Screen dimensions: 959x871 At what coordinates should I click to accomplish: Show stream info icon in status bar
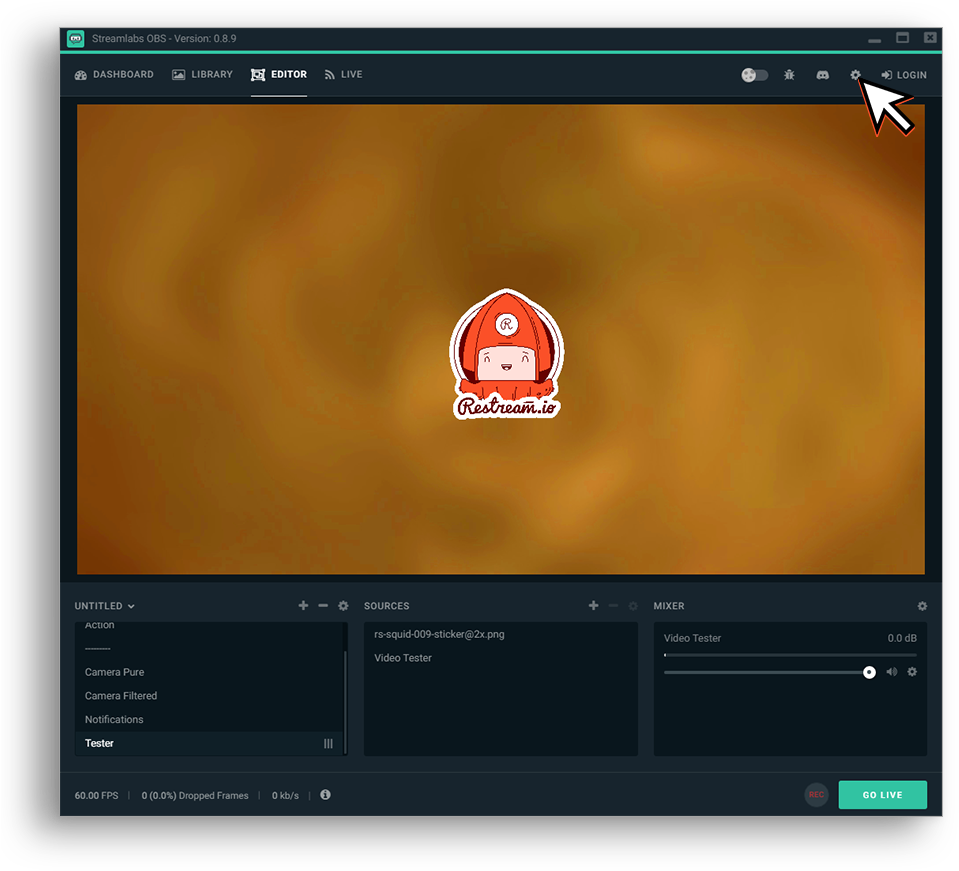pyautogui.click(x=325, y=795)
